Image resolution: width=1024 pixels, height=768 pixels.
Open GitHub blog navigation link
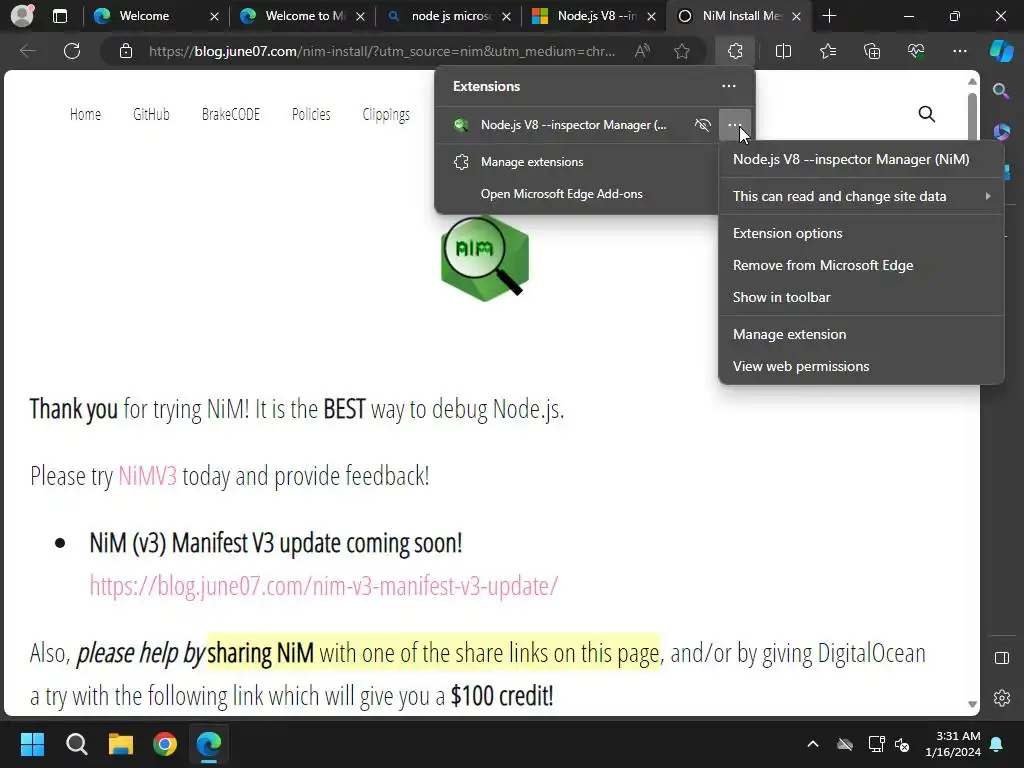click(152, 114)
